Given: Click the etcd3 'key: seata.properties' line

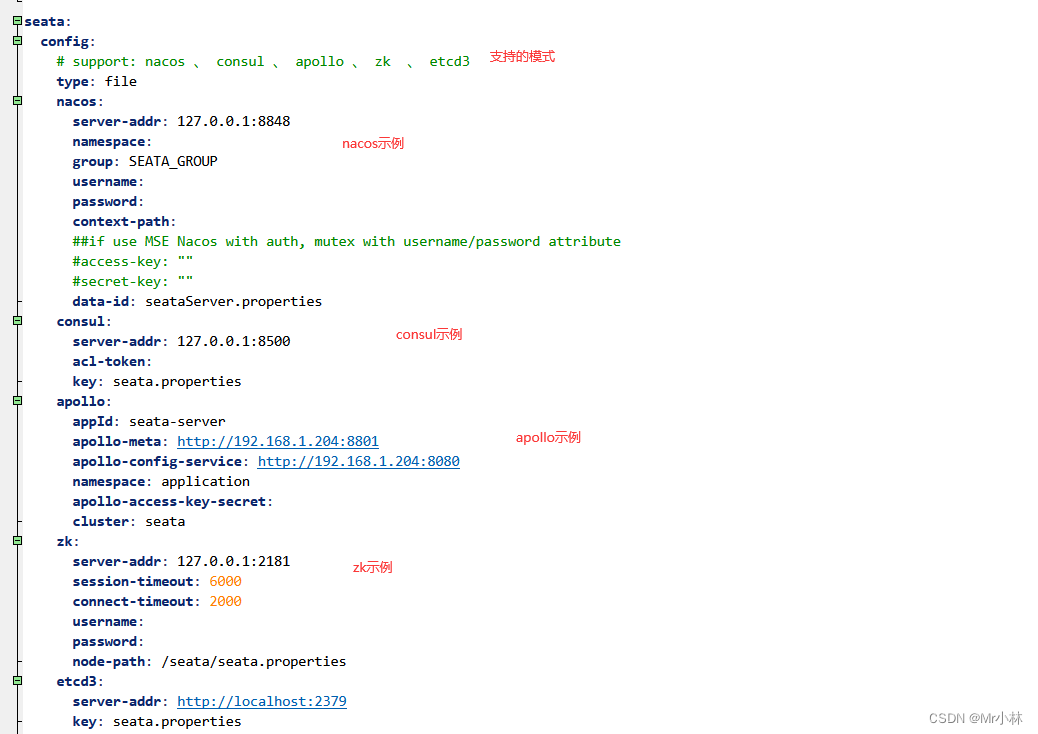Looking at the screenshot, I should [x=157, y=721].
